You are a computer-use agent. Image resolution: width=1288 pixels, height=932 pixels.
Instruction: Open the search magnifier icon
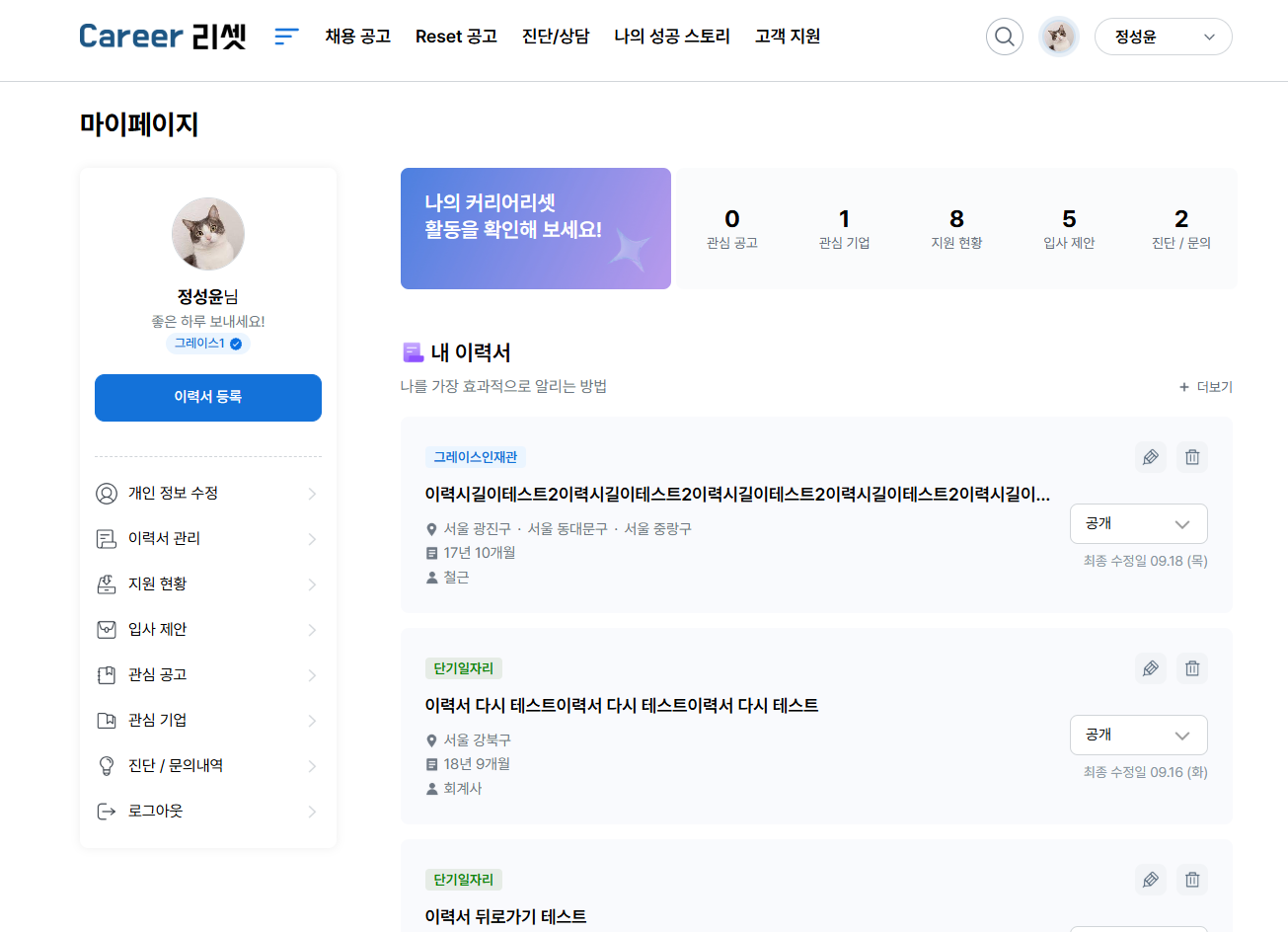pyautogui.click(x=1005, y=37)
